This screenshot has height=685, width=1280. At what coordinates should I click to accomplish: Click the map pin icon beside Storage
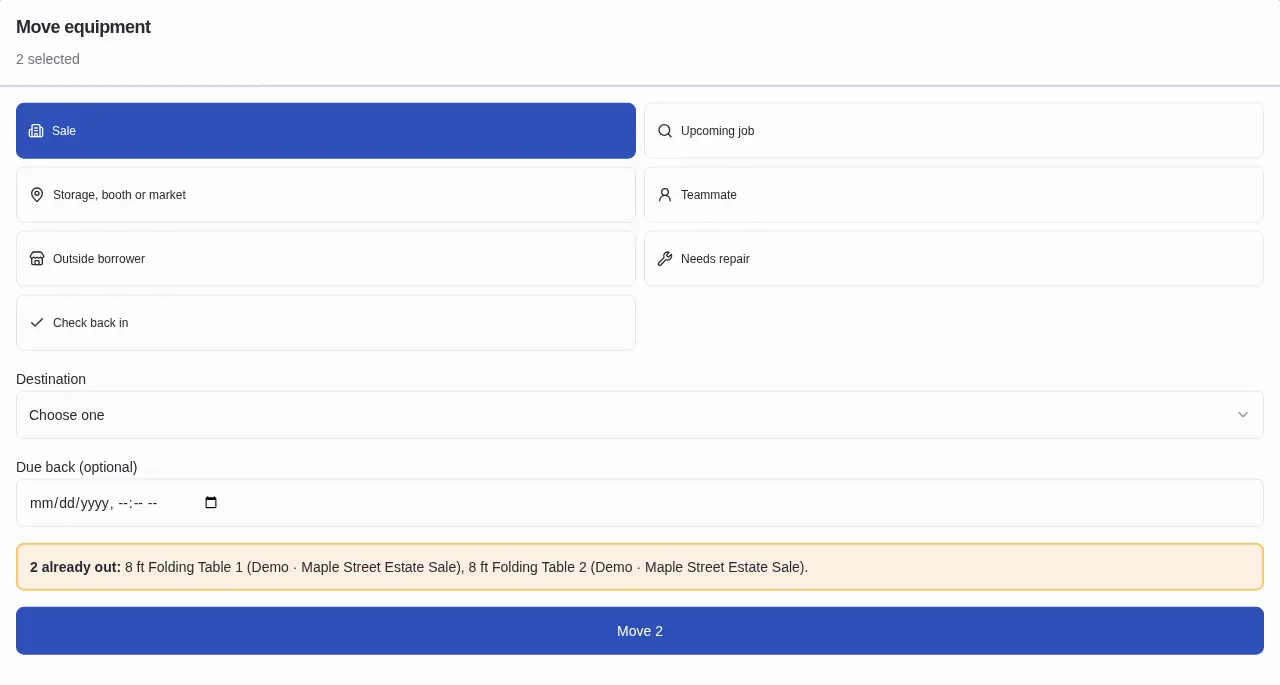click(37, 195)
